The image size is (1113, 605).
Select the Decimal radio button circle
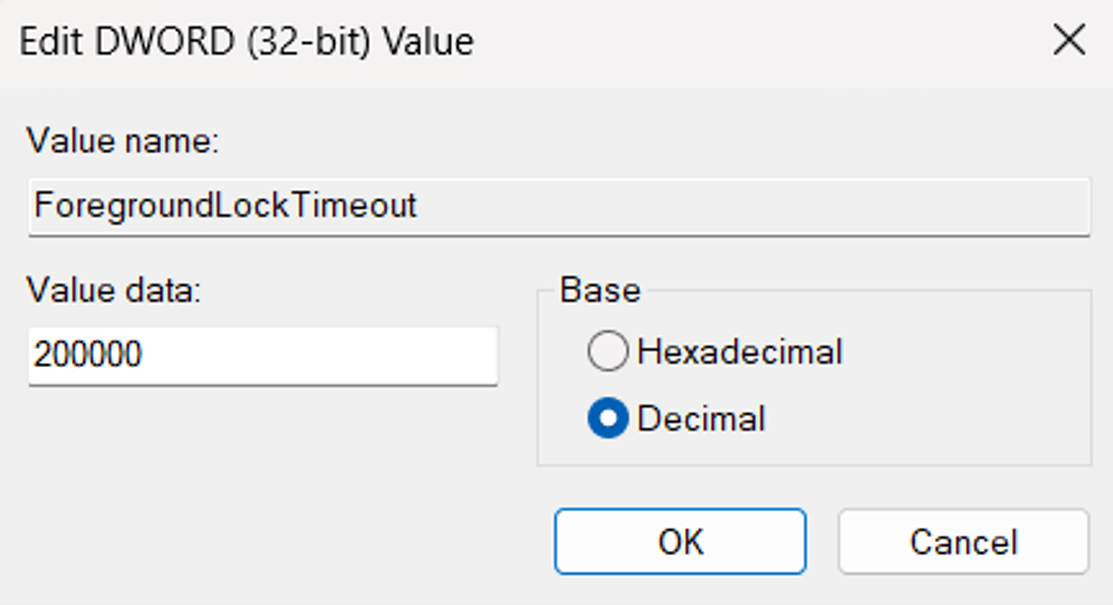pyautogui.click(x=608, y=418)
